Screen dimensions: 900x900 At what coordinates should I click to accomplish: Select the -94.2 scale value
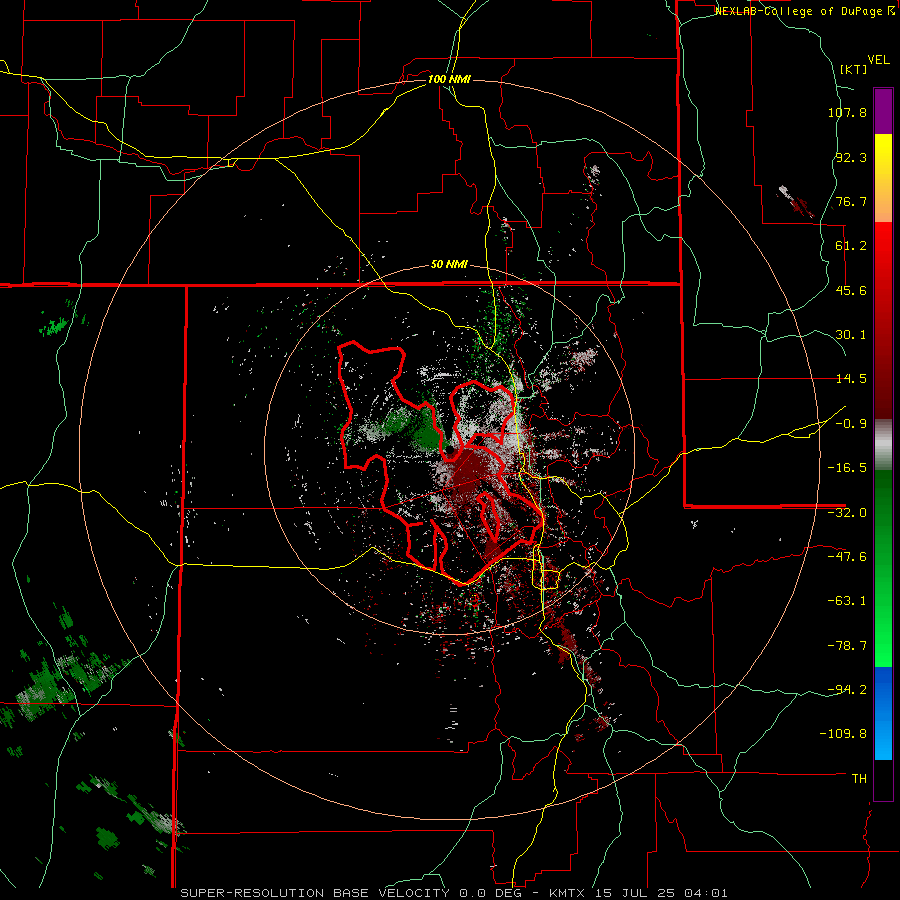pyautogui.click(x=847, y=690)
